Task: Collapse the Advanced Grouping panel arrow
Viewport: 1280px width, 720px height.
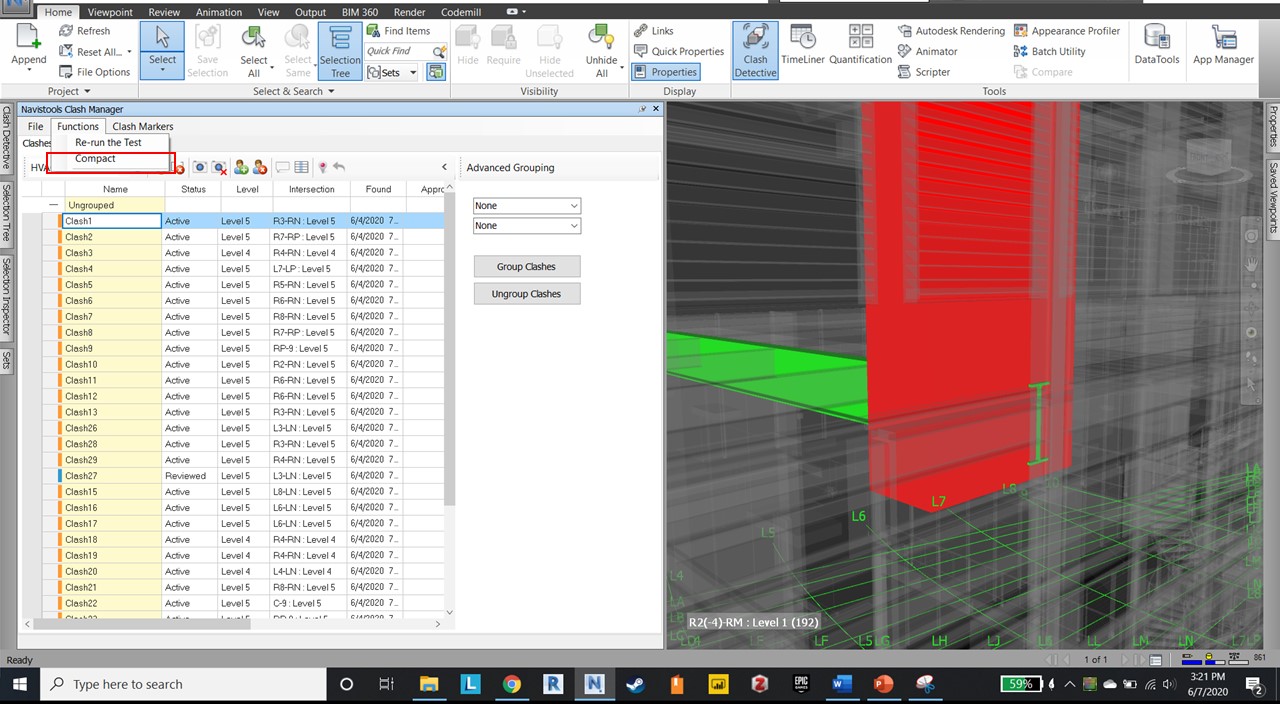Action: [445, 167]
